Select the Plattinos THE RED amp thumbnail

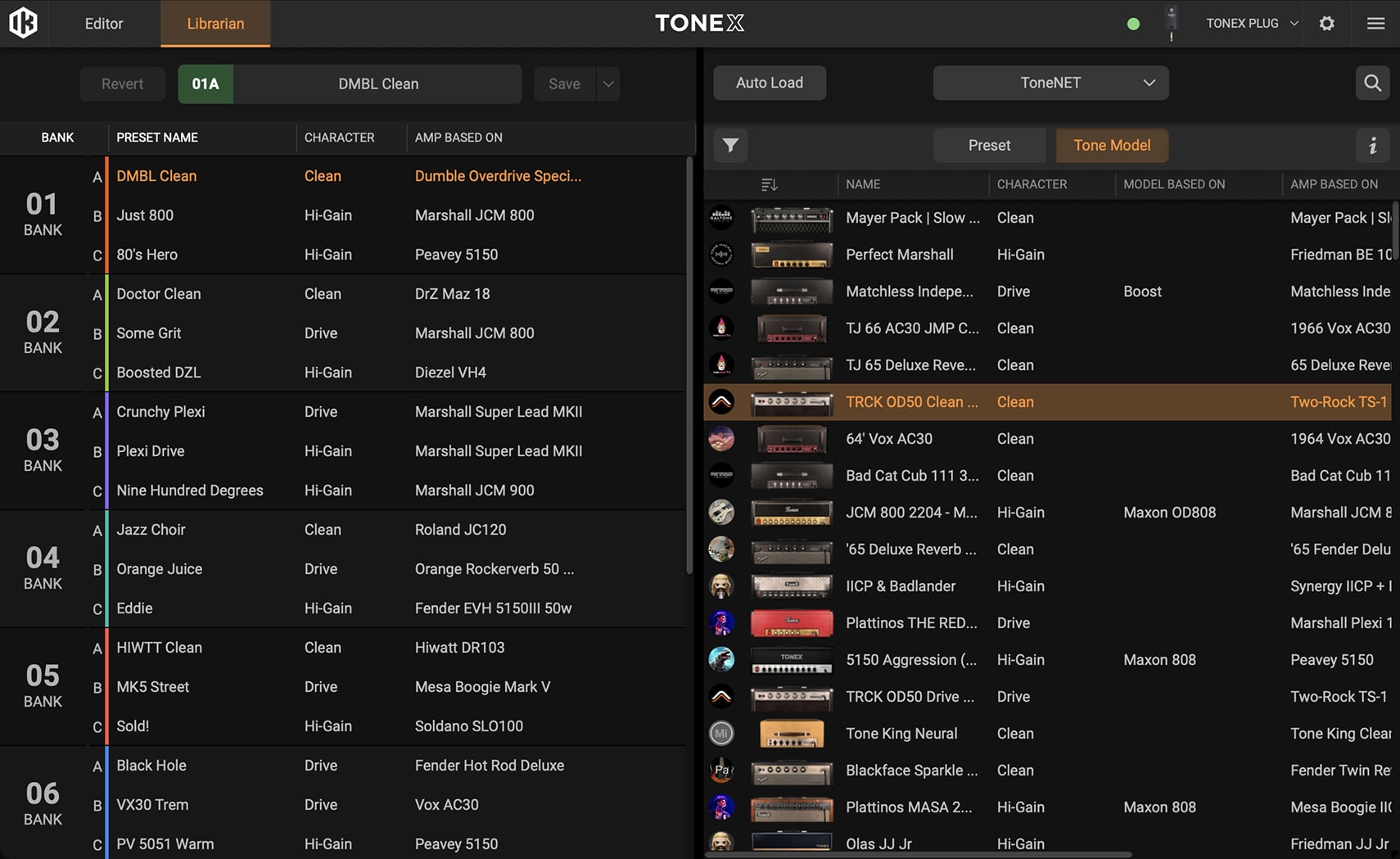click(791, 623)
